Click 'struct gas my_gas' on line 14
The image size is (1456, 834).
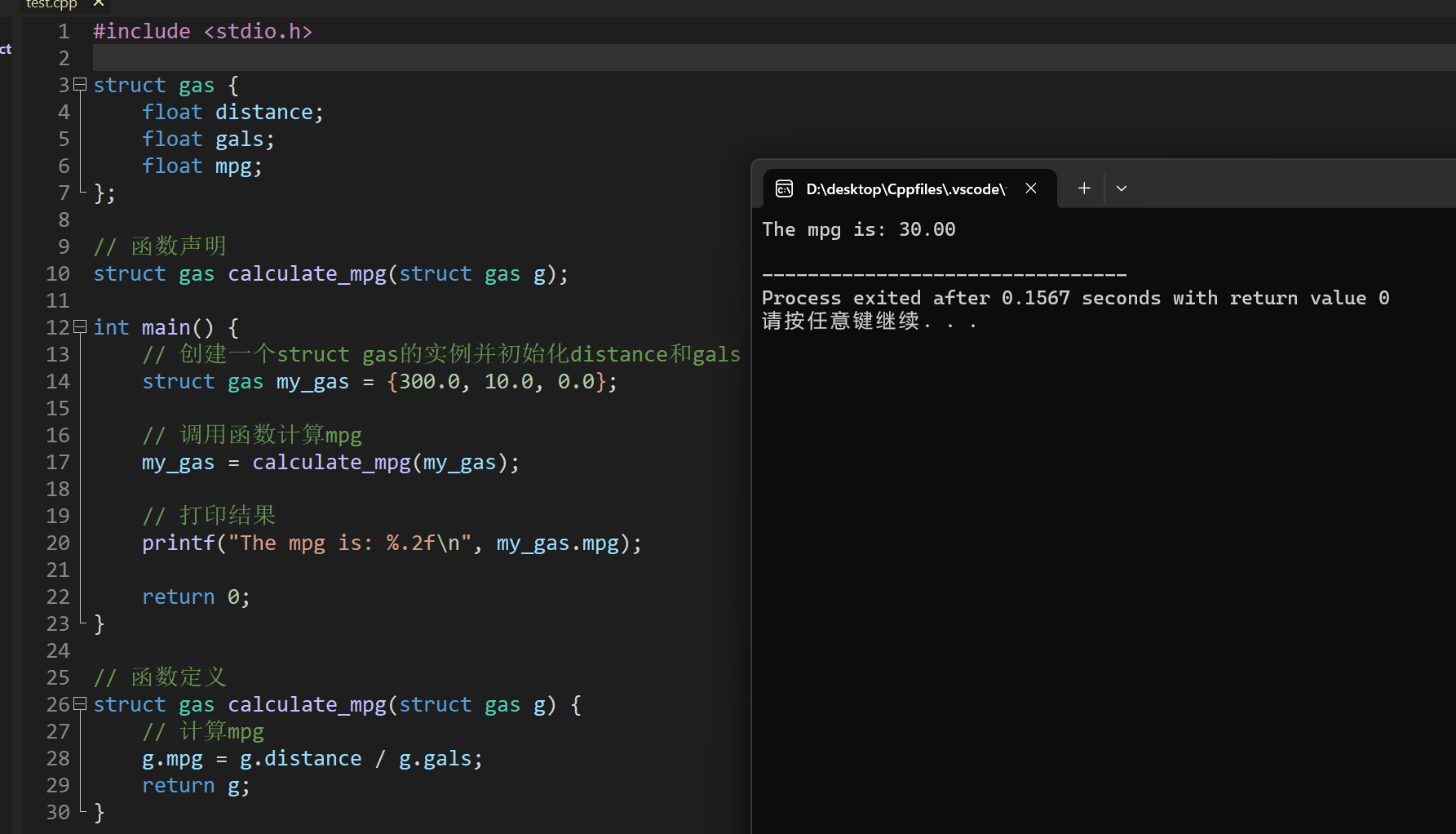(246, 382)
